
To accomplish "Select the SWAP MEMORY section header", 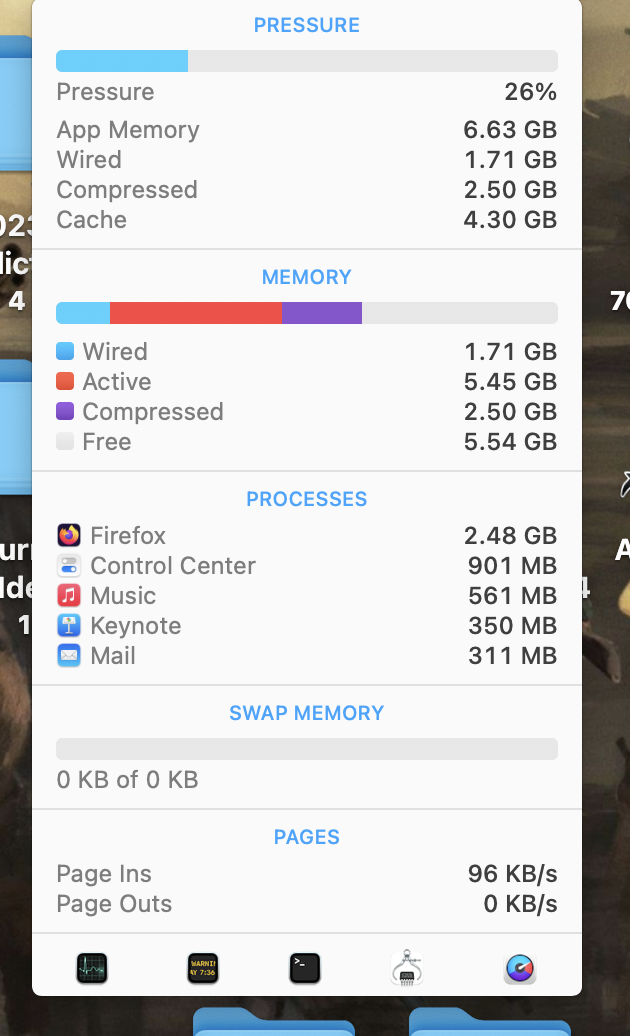I will [x=306, y=713].
